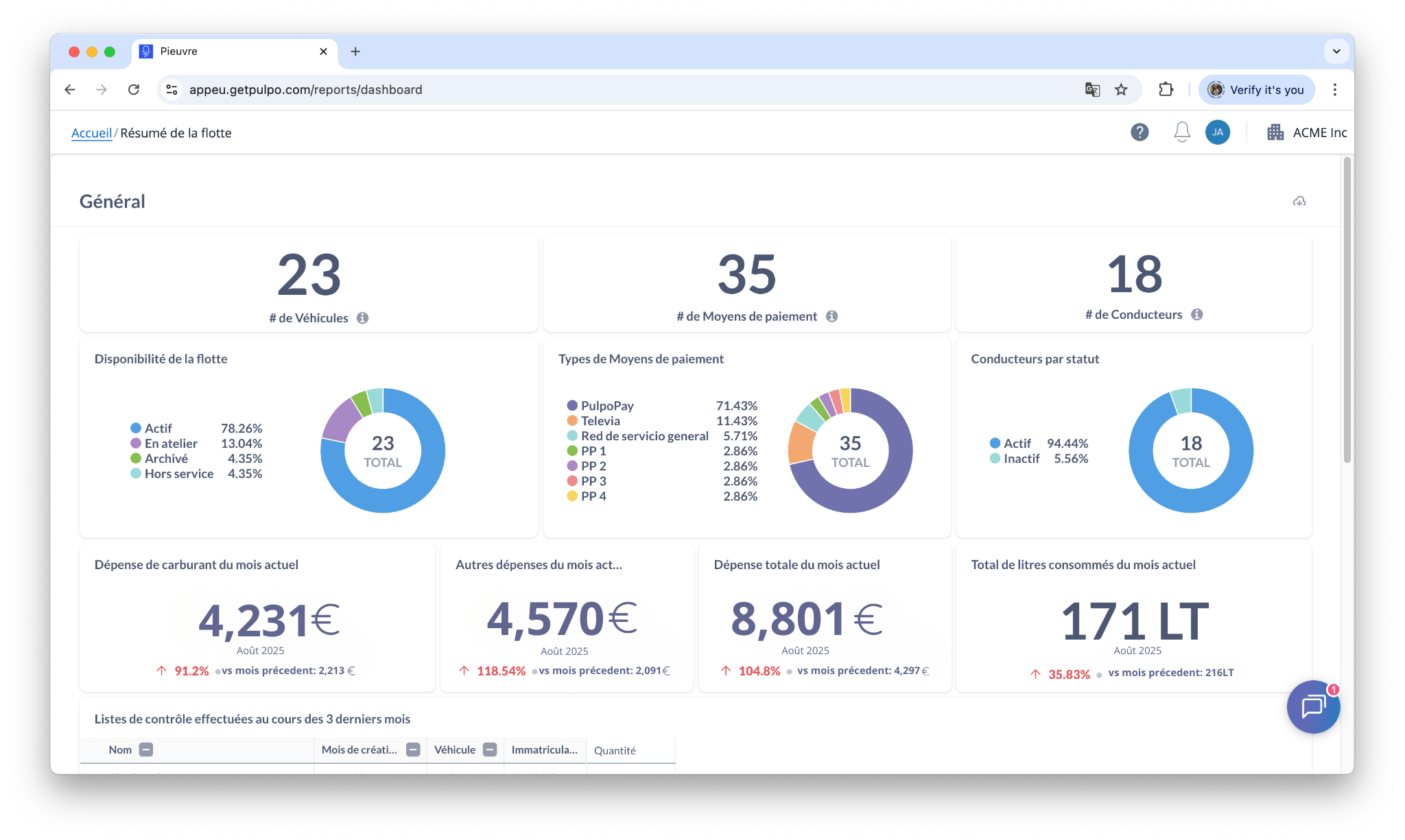Bookmark this page with the star icon

[x=1121, y=90]
